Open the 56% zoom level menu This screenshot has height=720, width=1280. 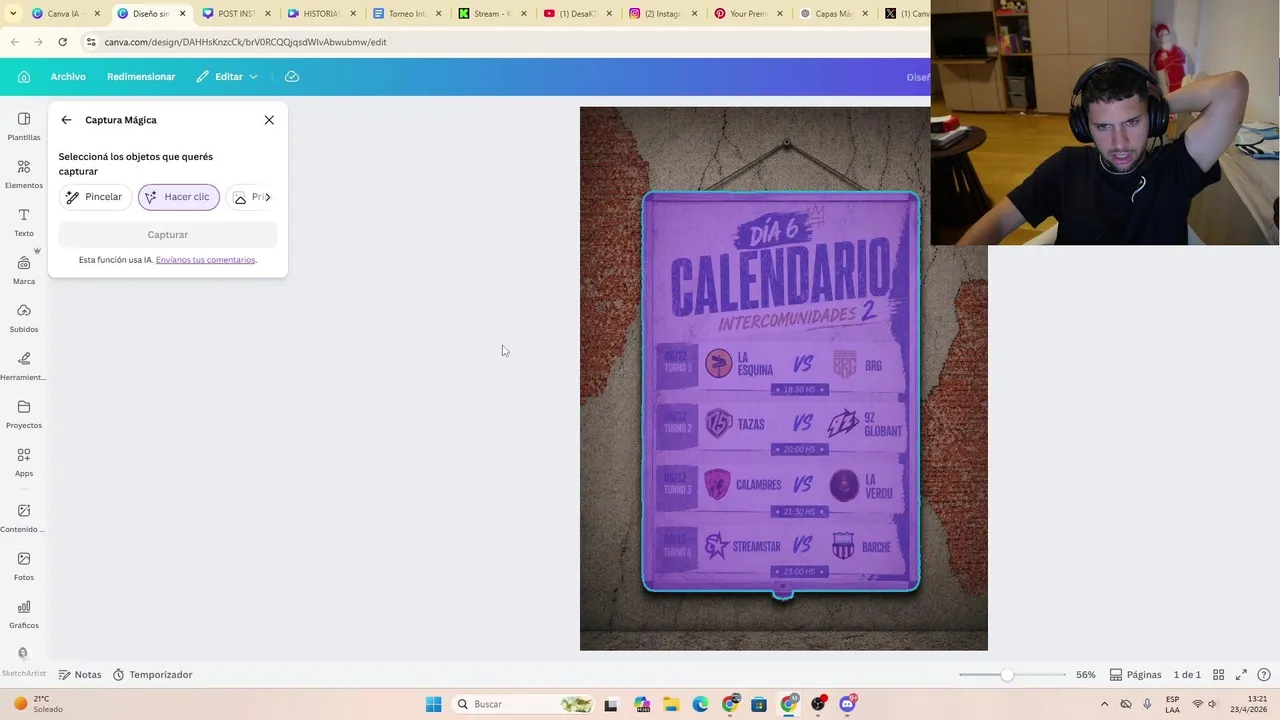tap(1086, 675)
